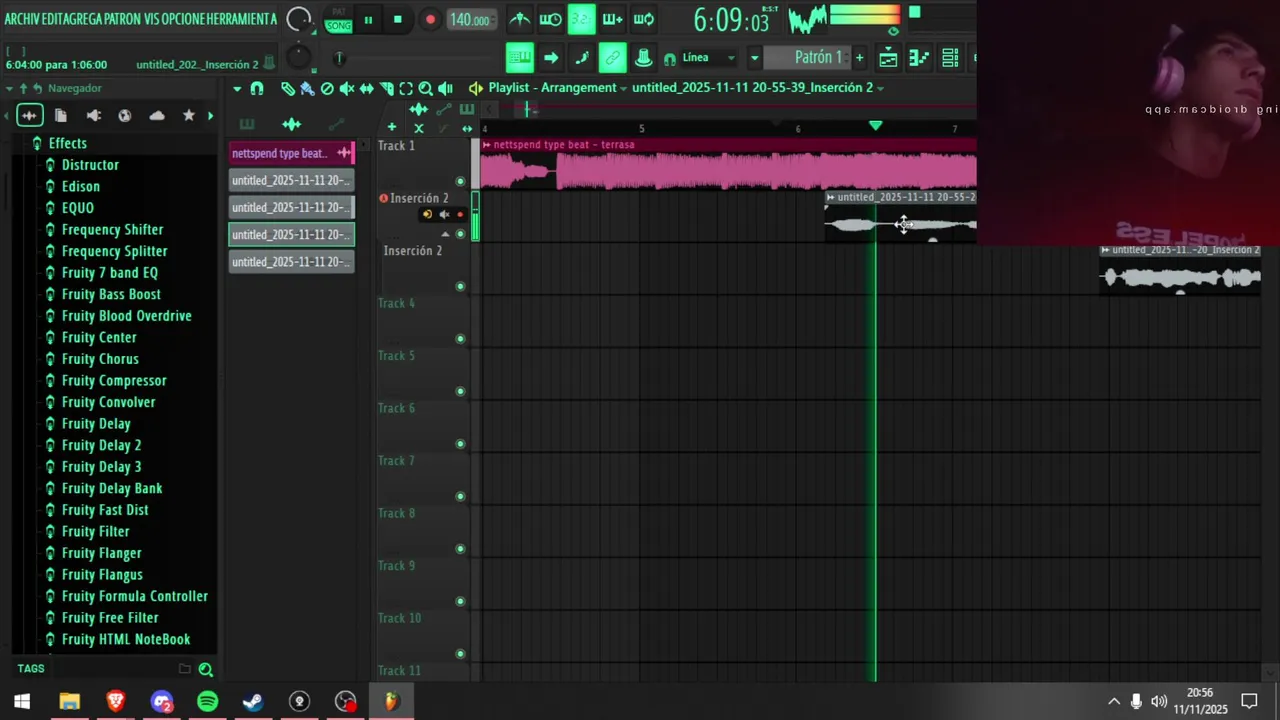This screenshot has width=1280, height=720.
Task: Select the Playback speaker tool
Action: click(445, 89)
